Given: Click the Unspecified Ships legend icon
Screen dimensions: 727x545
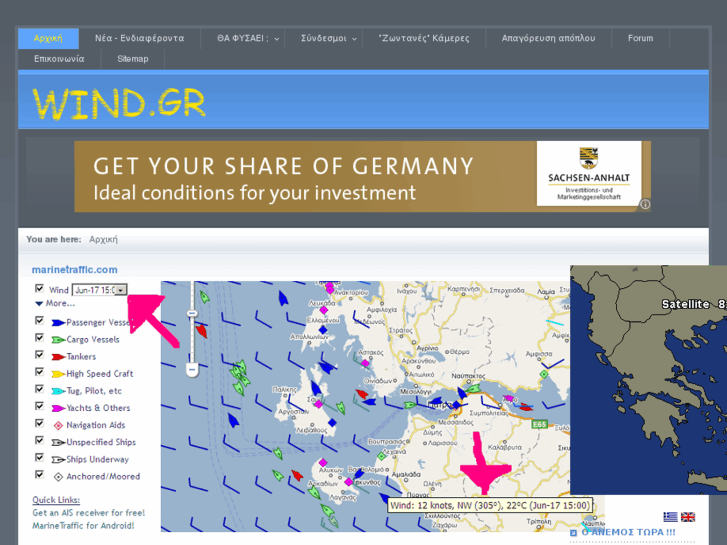Looking at the screenshot, I should pyautogui.click(x=58, y=443).
